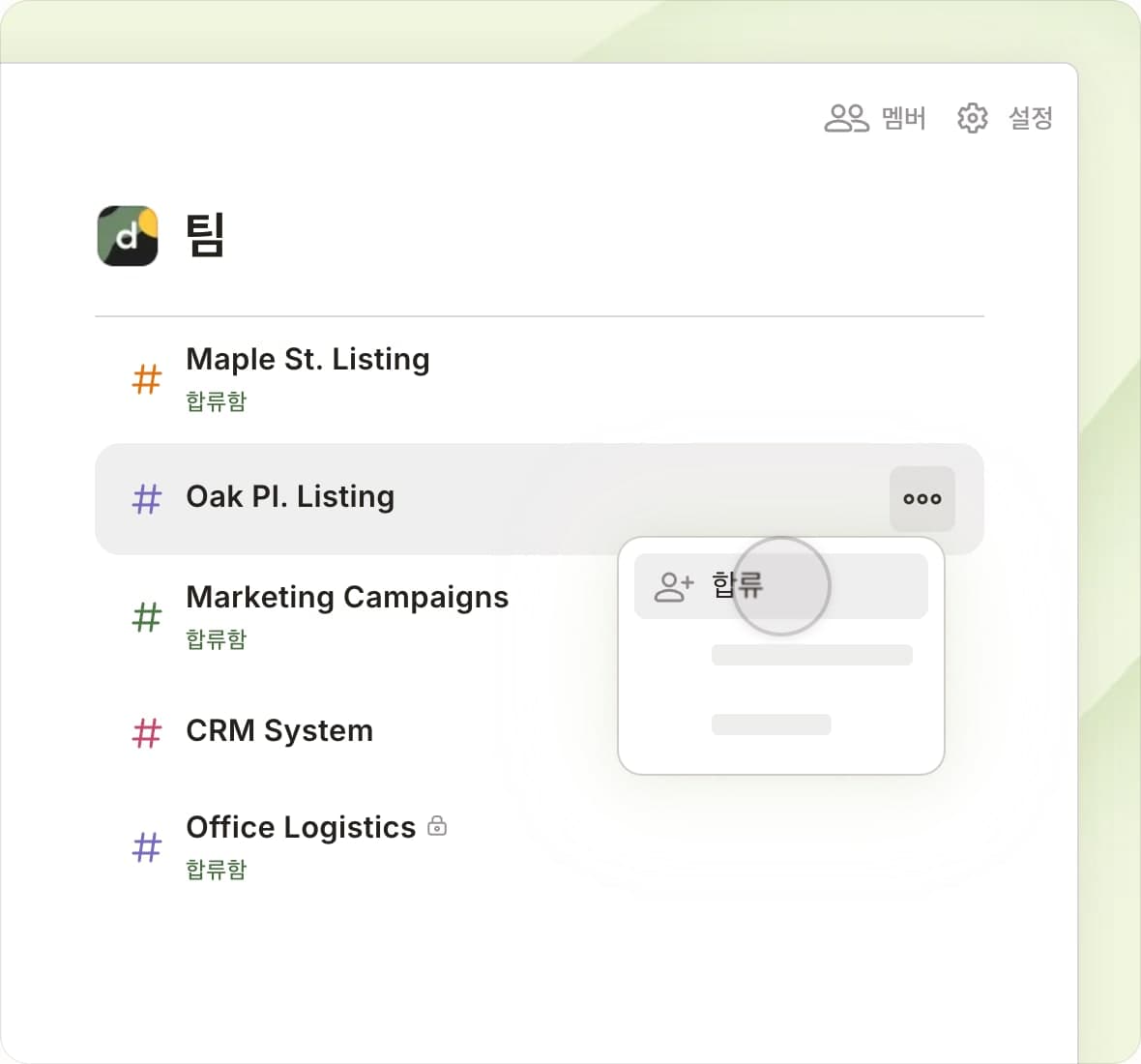Select the 합류 option in the menu
1141x1064 pixels.
pyautogui.click(x=737, y=586)
